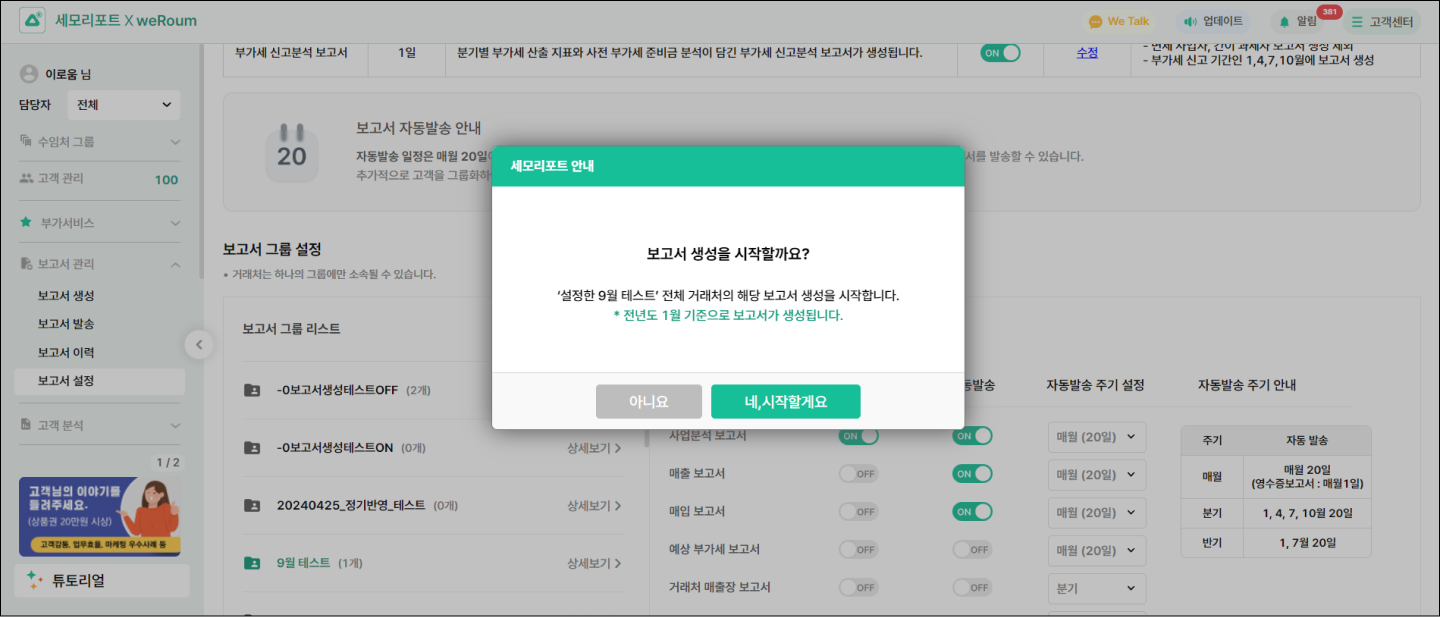This screenshot has width=1440, height=617.
Task: Confirm with 네,시작할게요 button
Action: coord(785,402)
